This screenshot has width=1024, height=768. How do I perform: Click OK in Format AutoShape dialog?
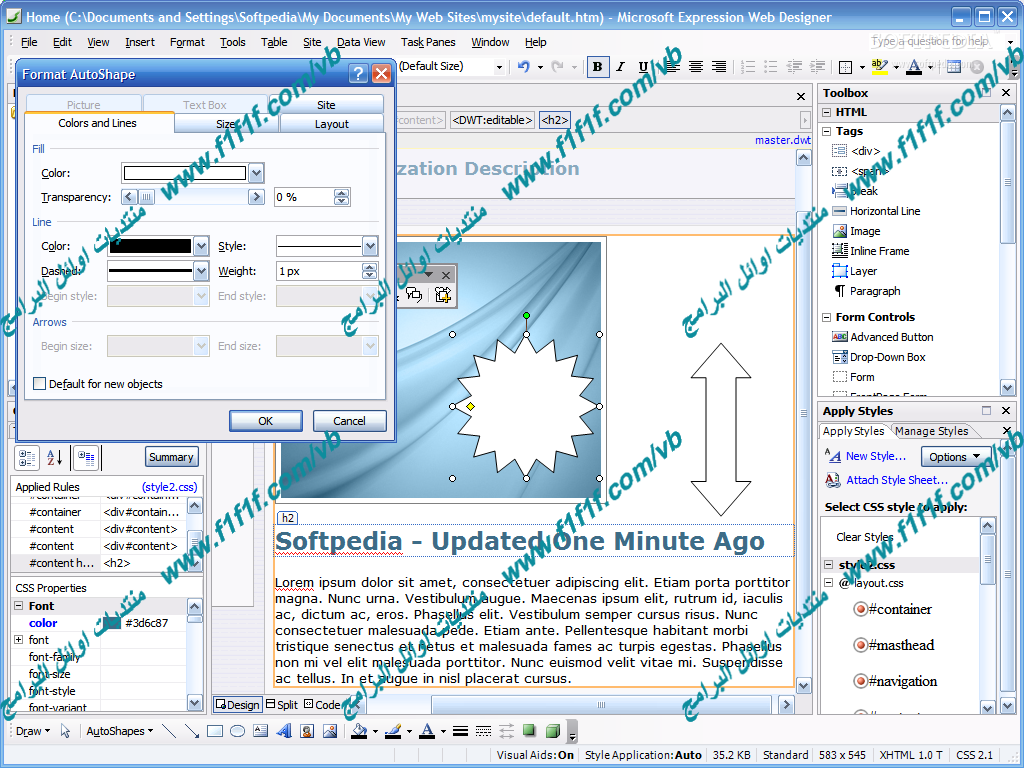(265, 421)
